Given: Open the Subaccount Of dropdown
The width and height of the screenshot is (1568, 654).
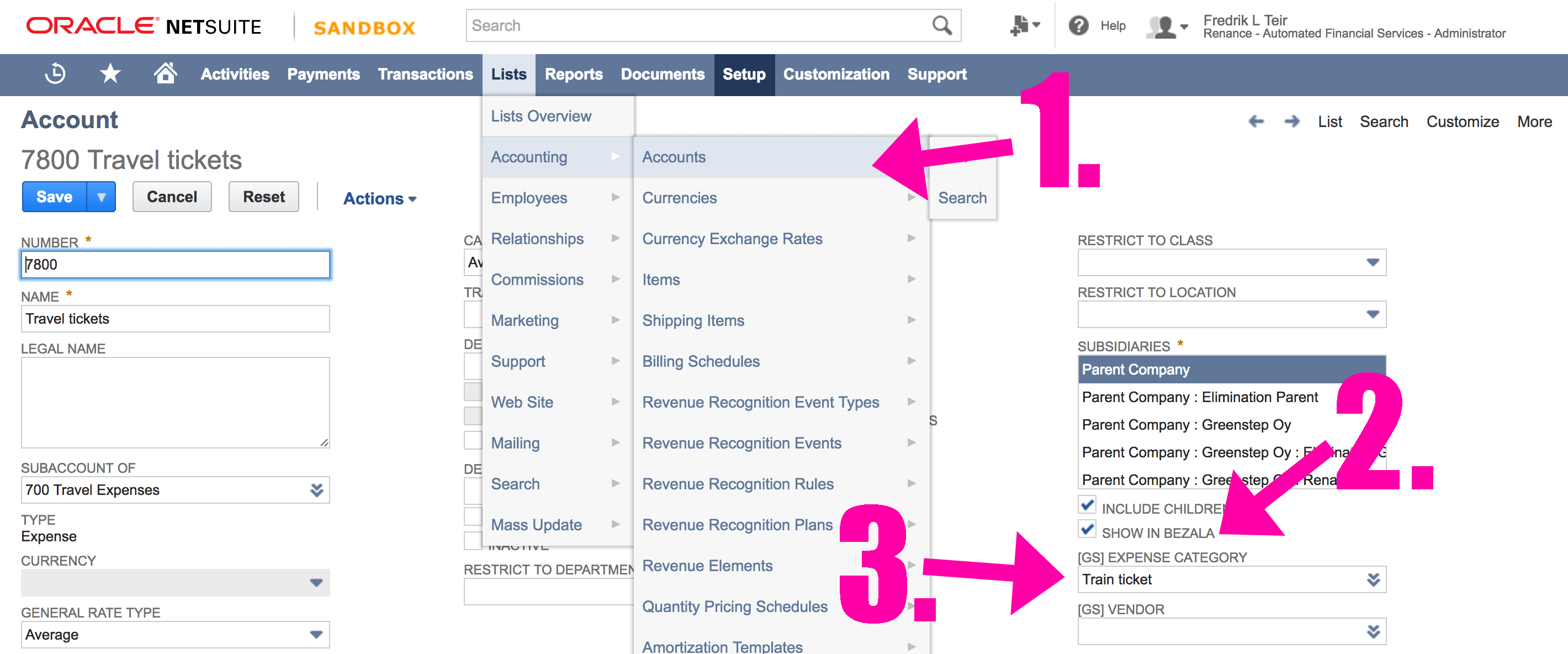Looking at the screenshot, I should (316, 490).
